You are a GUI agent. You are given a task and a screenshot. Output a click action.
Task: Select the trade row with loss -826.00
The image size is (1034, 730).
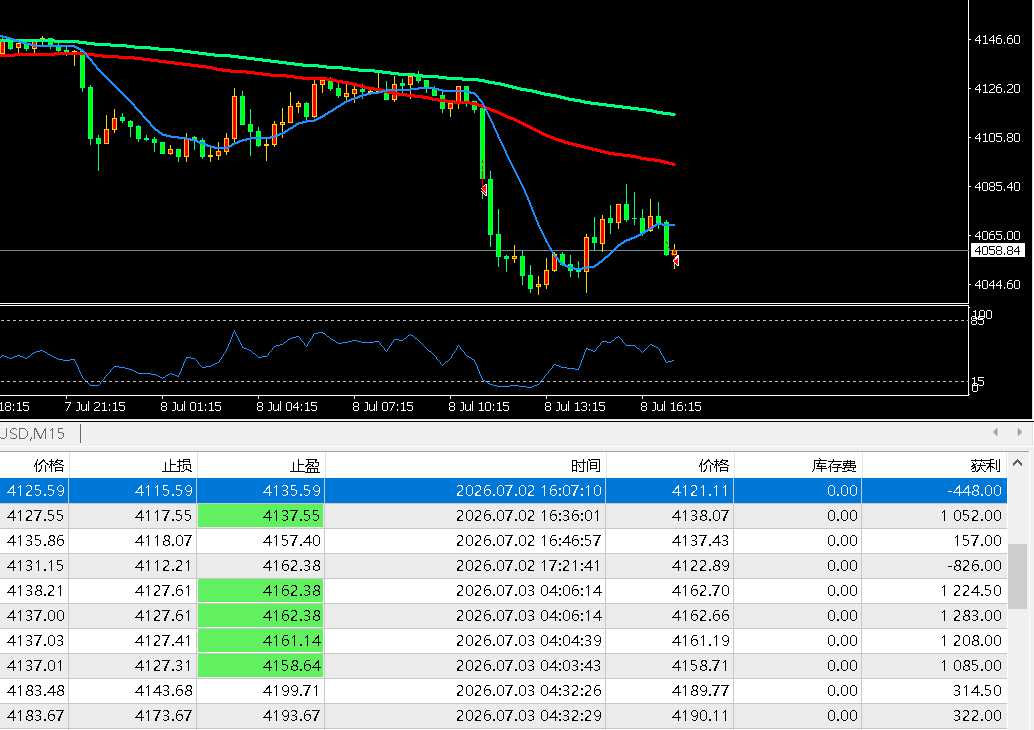504,565
